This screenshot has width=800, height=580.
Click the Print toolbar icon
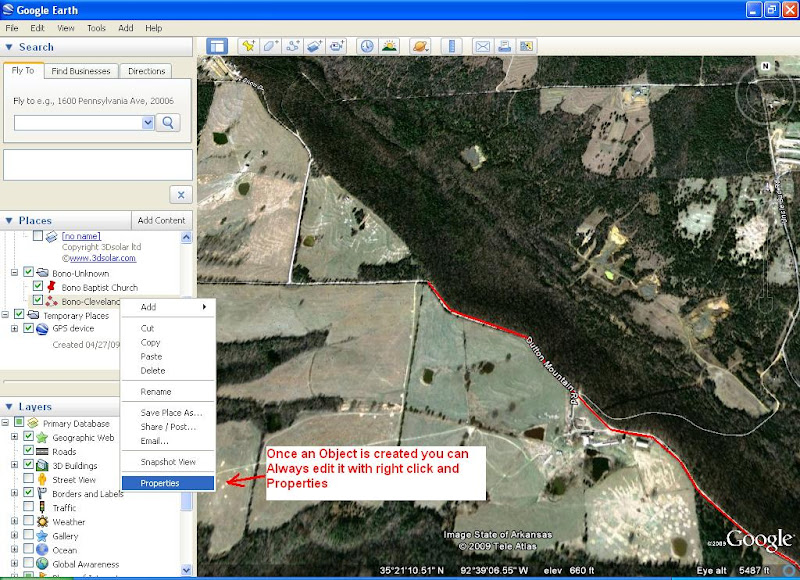pyautogui.click(x=504, y=46)
